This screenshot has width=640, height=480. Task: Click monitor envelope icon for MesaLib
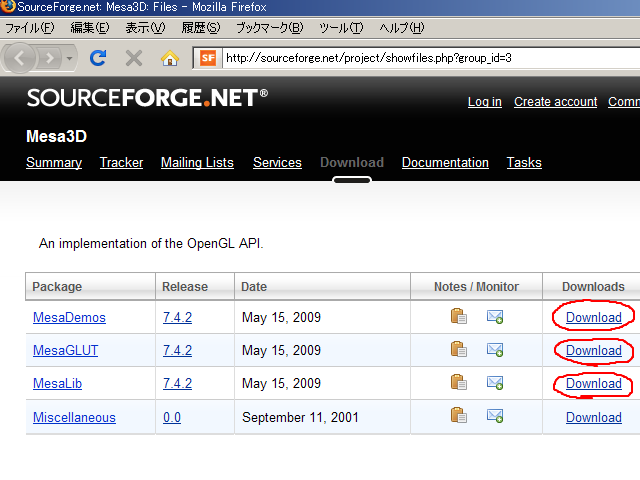coord(495,383)
